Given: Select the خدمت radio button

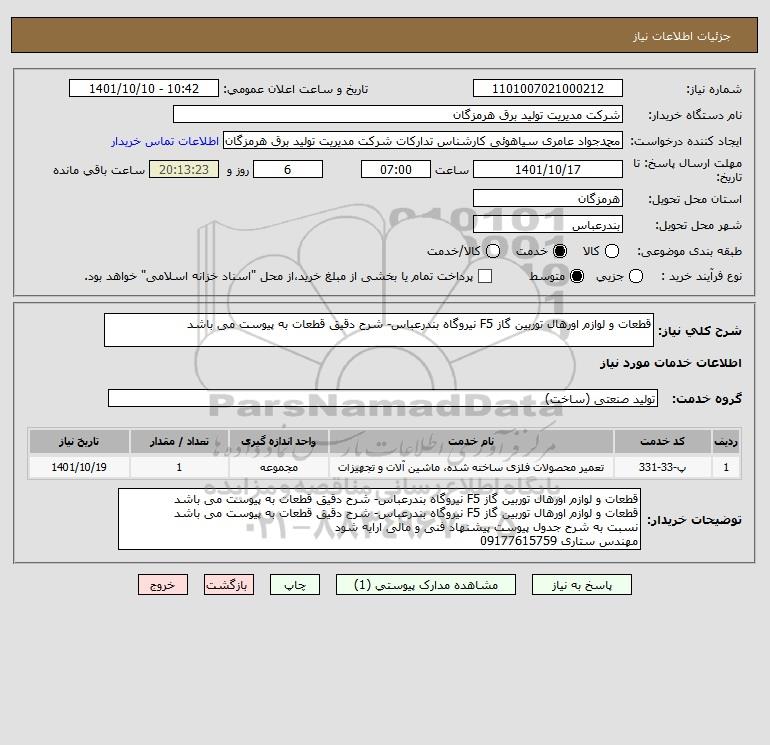Looking at the screenshot, I should pyautogui.click(x=560, y=251).
